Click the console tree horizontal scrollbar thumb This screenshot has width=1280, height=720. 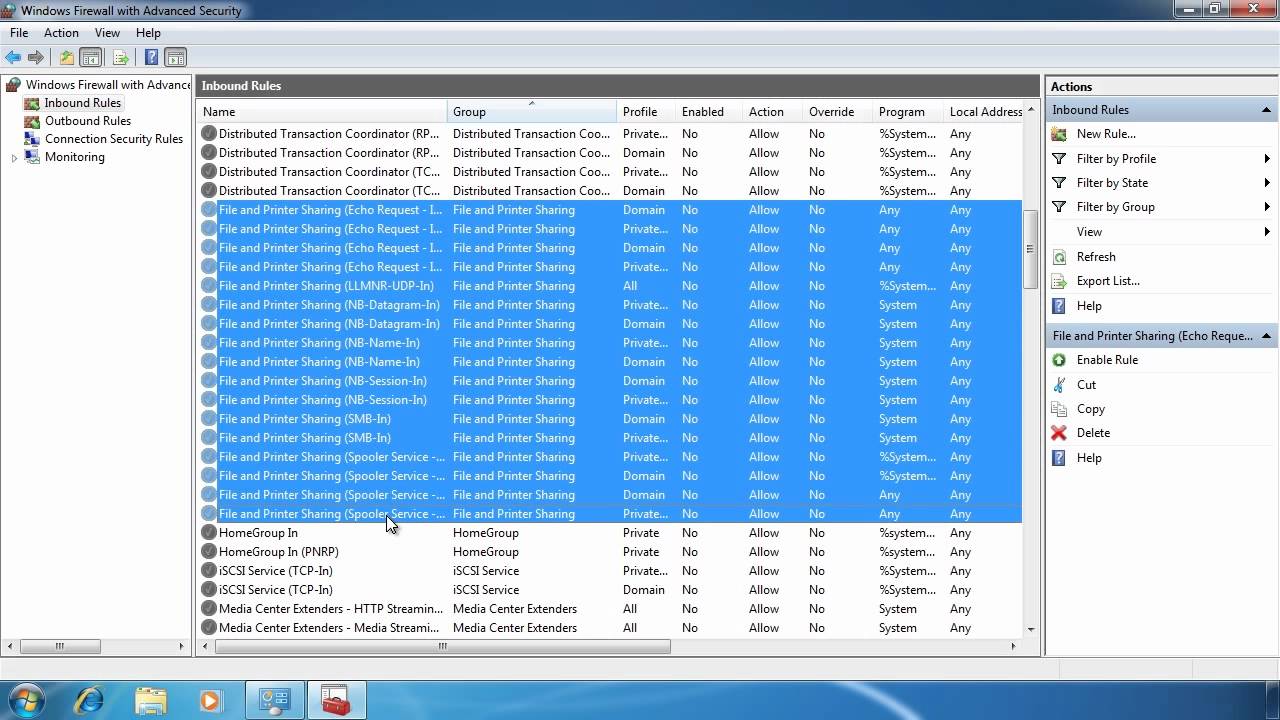[59, 646]
